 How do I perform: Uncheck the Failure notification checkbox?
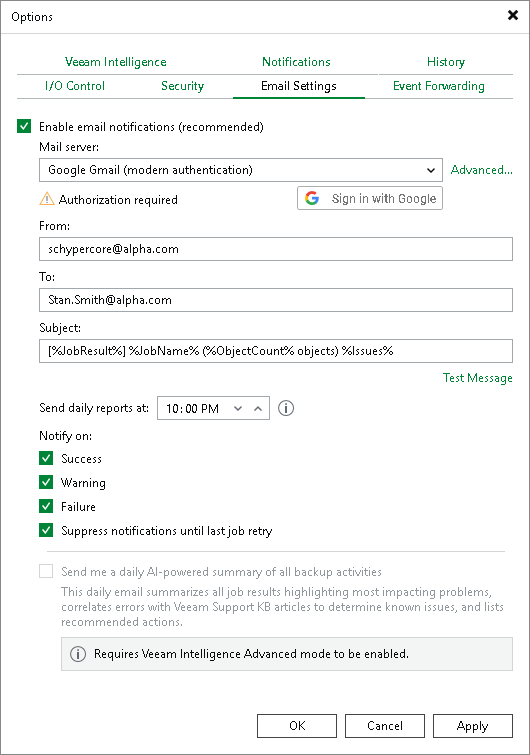coord(46,507)
